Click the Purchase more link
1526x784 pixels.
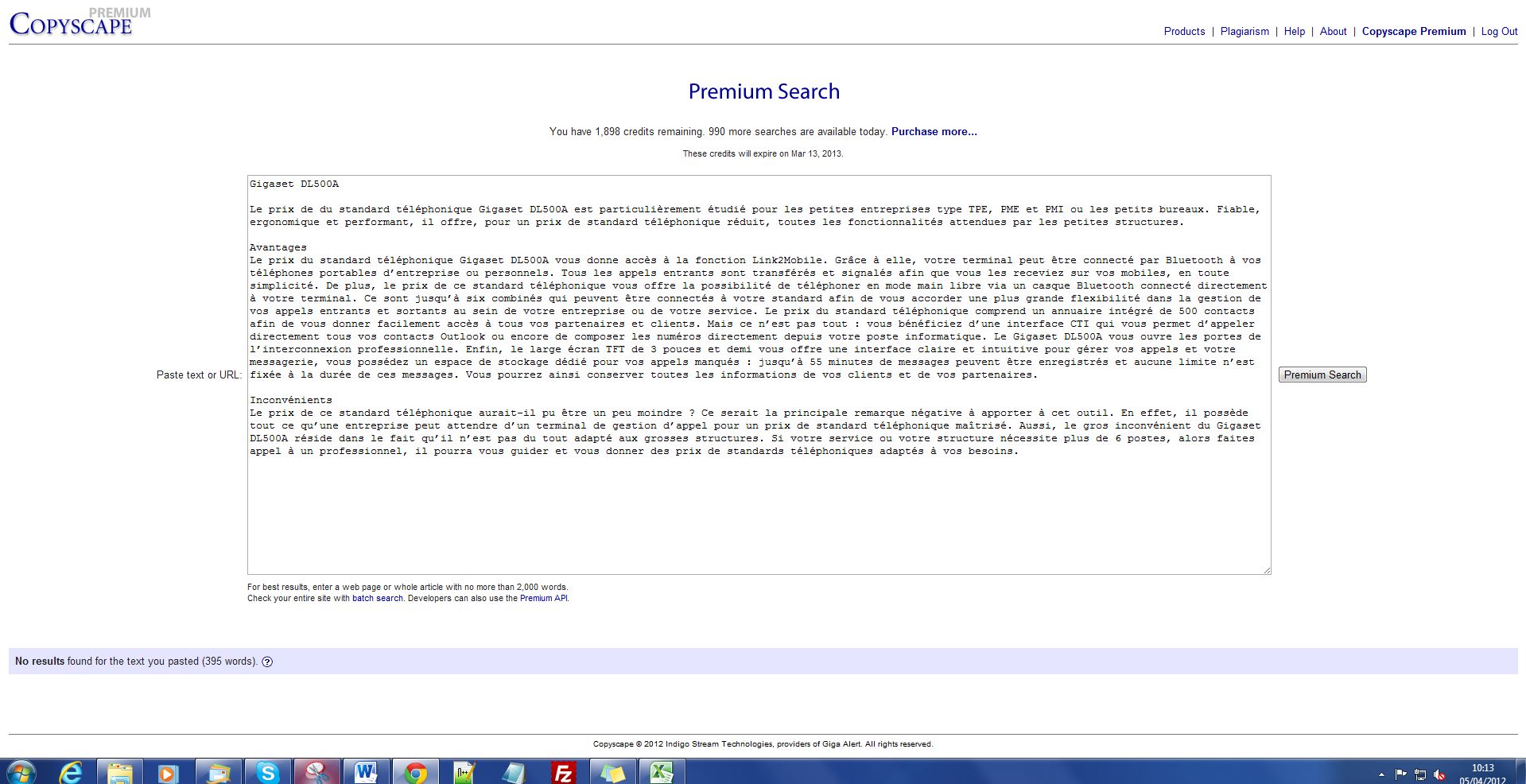point(934,132)
